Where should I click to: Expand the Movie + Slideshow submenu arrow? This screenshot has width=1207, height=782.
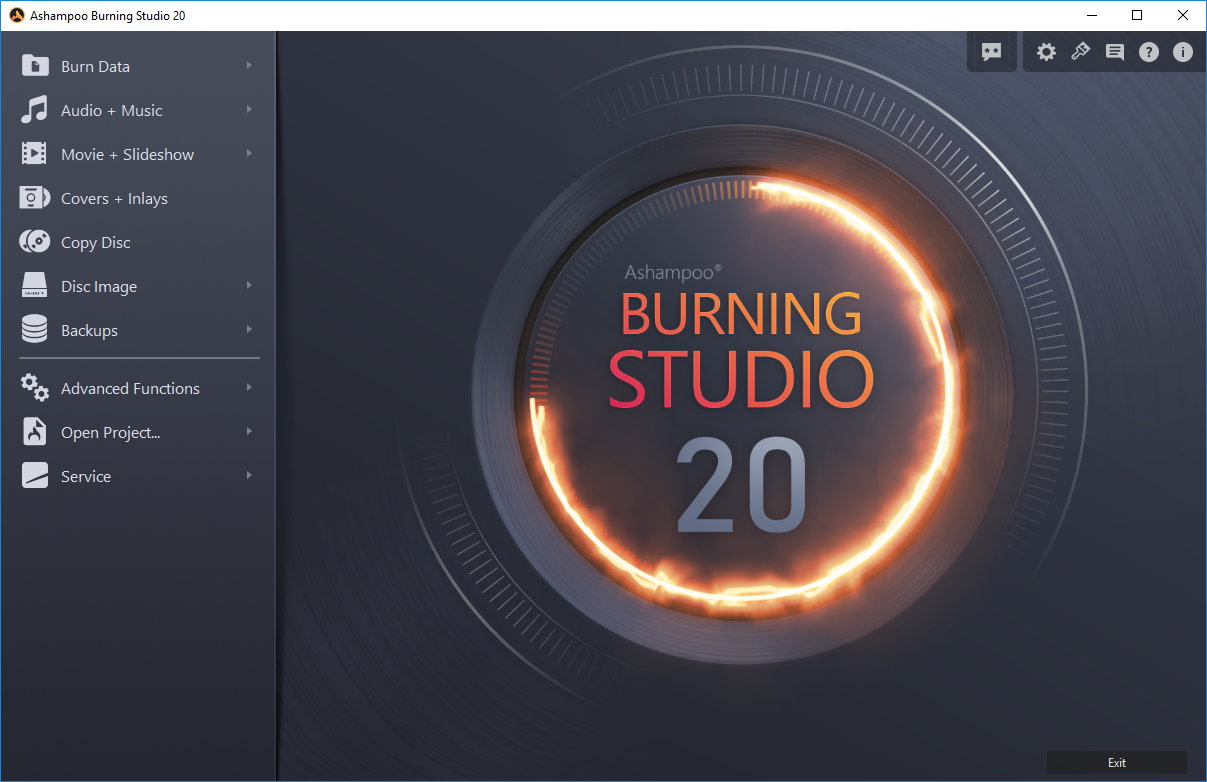coord(249,154)
